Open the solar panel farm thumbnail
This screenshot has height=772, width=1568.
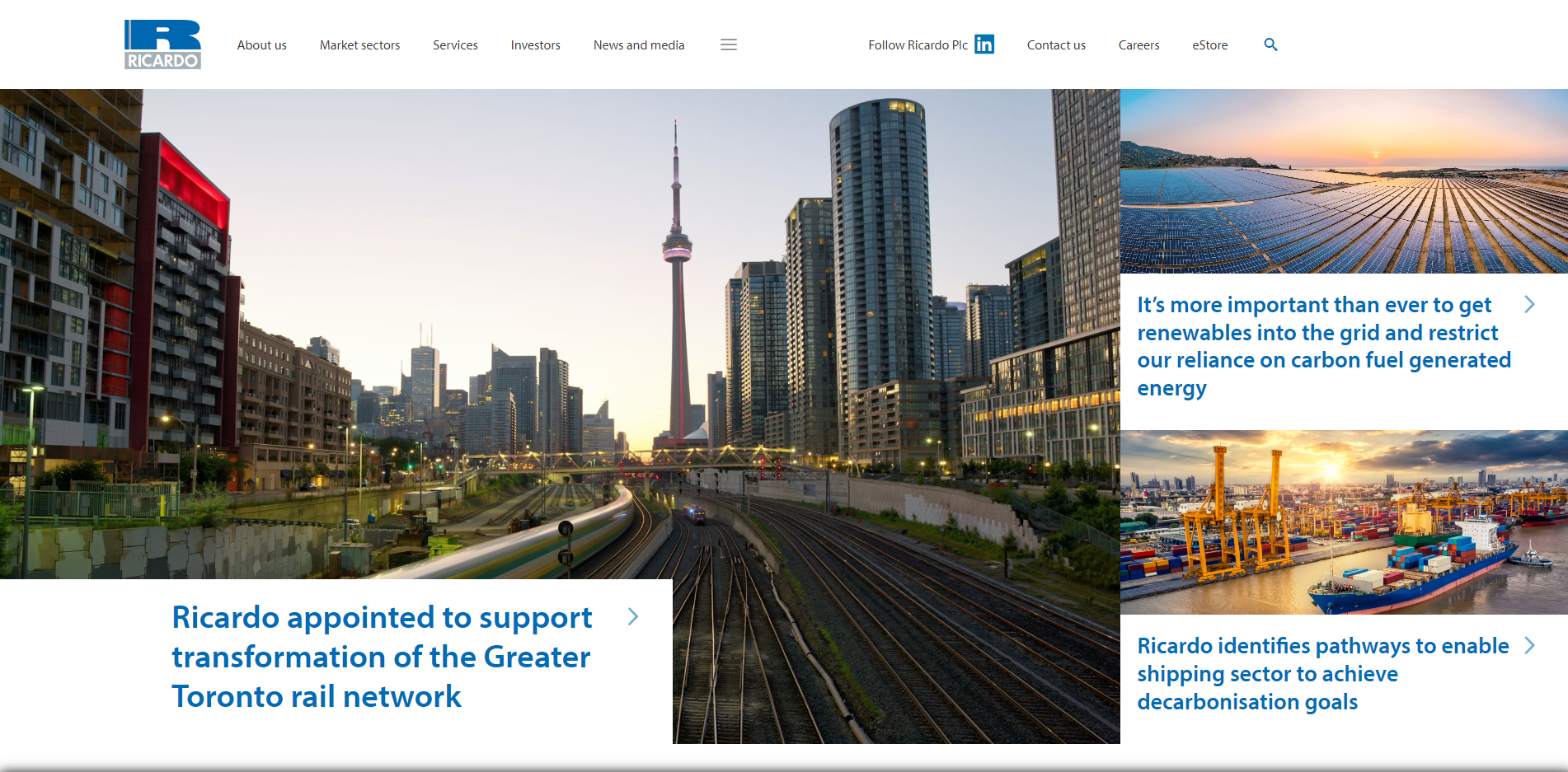[x=1344, y=181]
